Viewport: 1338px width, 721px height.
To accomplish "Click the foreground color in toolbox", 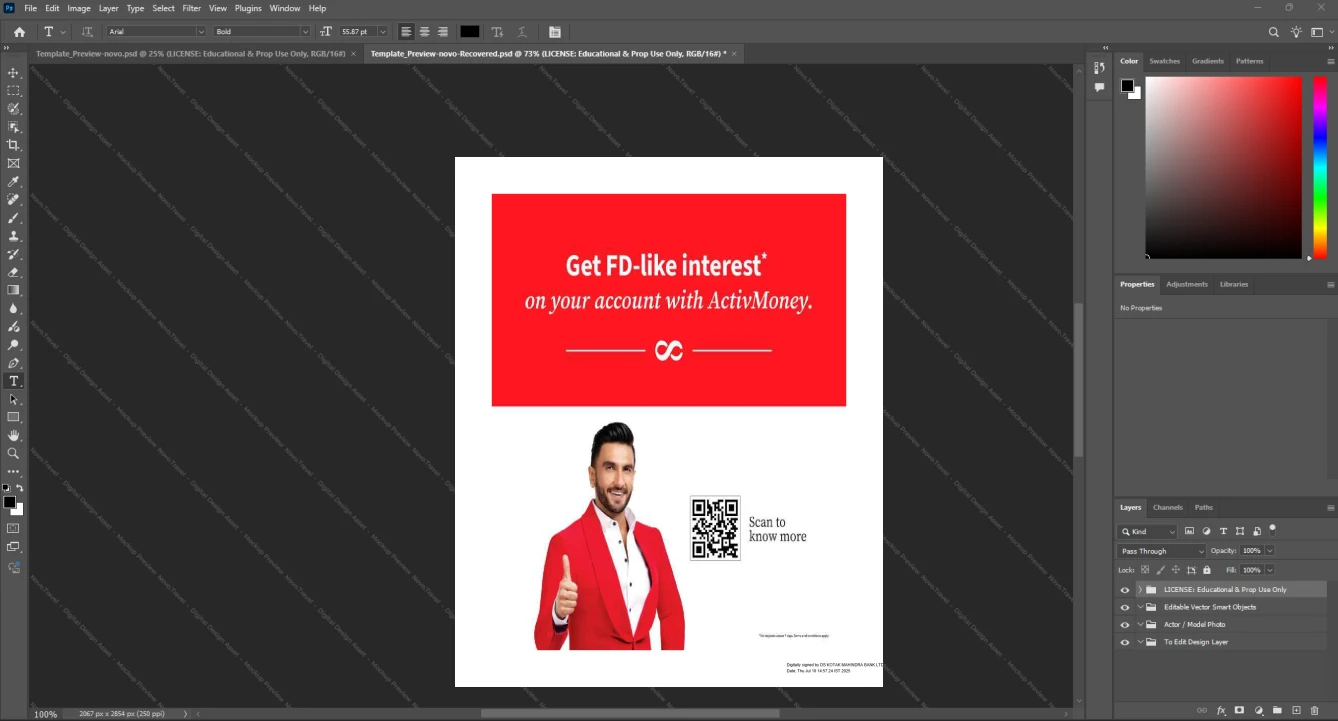I will pyautogui.click(x=9, y=502).
